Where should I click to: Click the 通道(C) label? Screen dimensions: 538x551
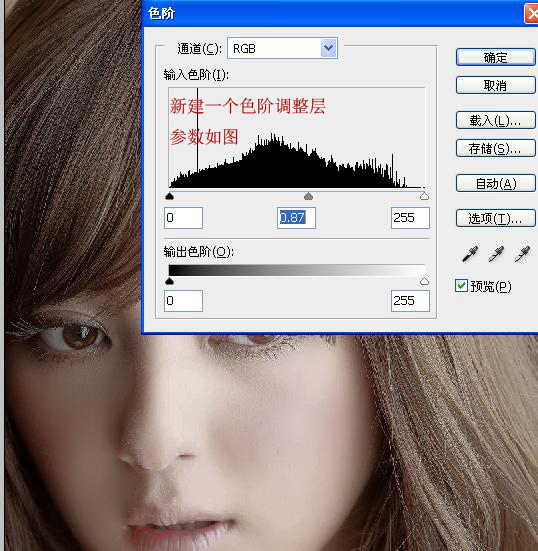coord(200,48)
